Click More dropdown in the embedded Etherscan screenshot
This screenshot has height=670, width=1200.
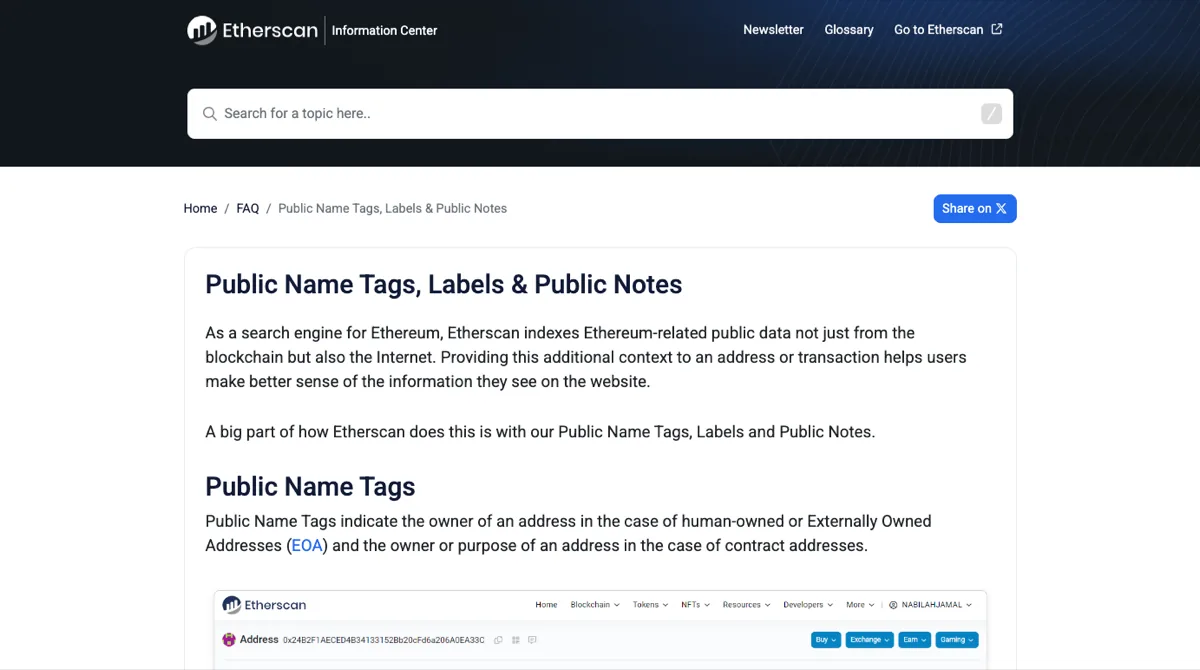click(x=860, y=605)
